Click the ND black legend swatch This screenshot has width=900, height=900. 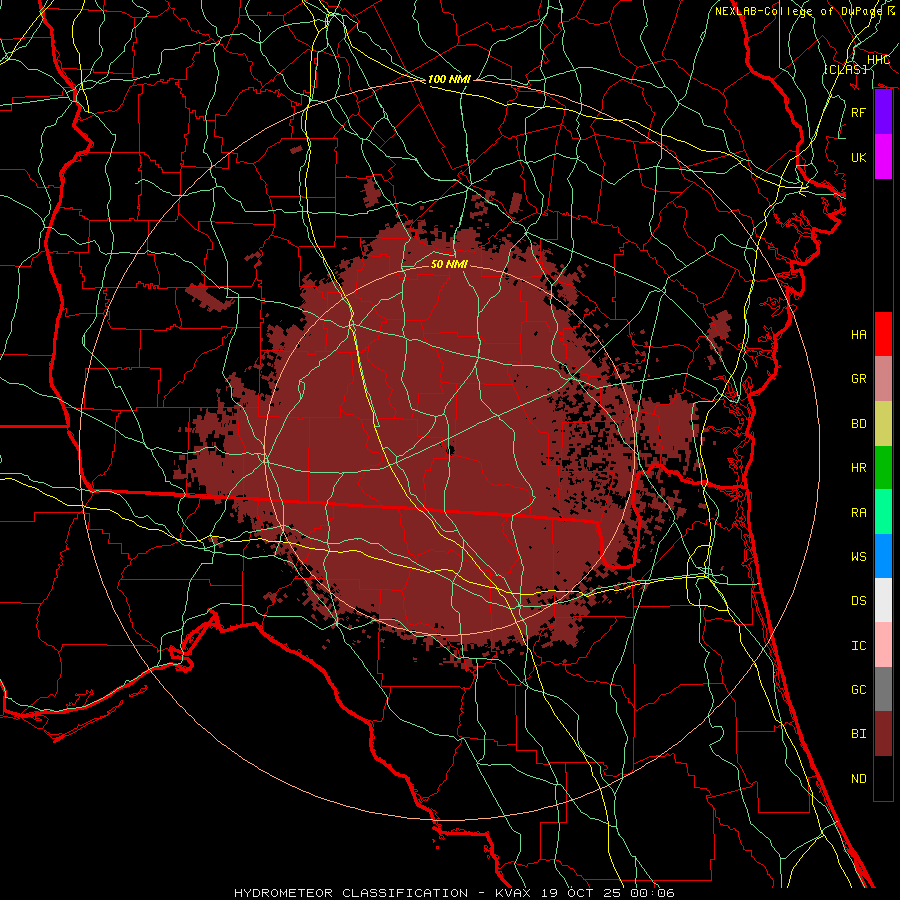[883, 778]
